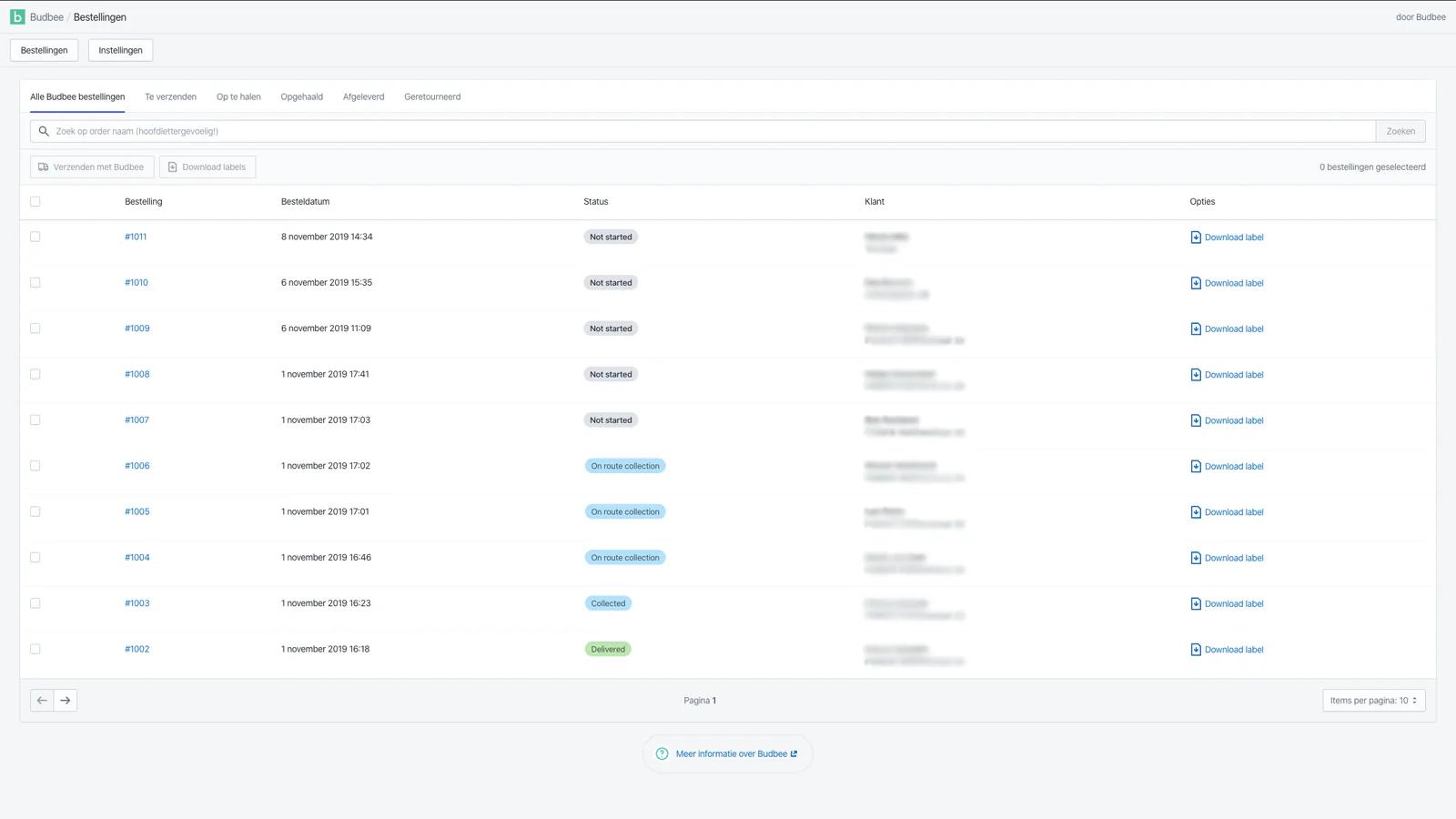Switch to Alle Budbee bestellingen tab
Screen dimensions: 1456x819
[x=77, y=96]
